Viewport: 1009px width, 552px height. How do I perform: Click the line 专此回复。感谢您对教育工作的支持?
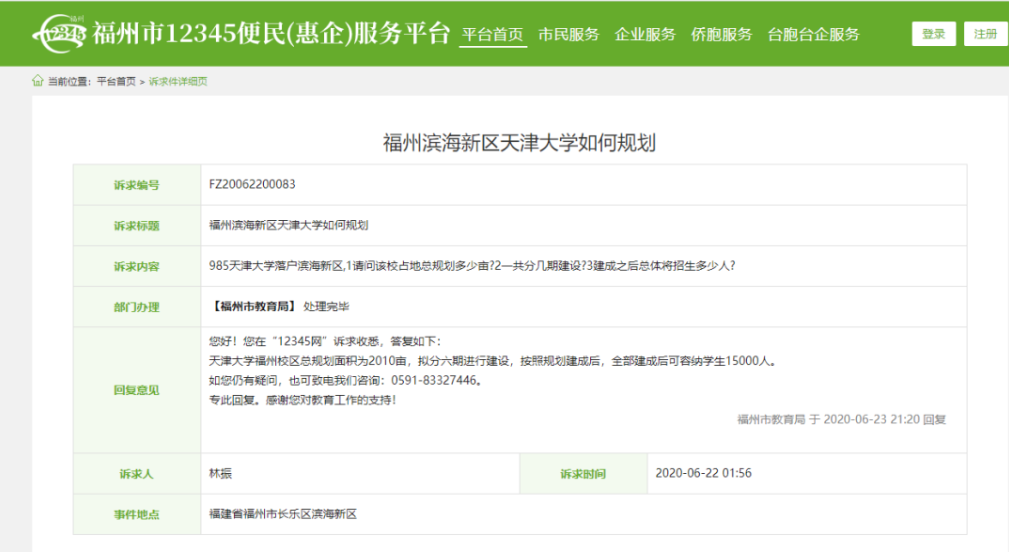coord(302,400)
